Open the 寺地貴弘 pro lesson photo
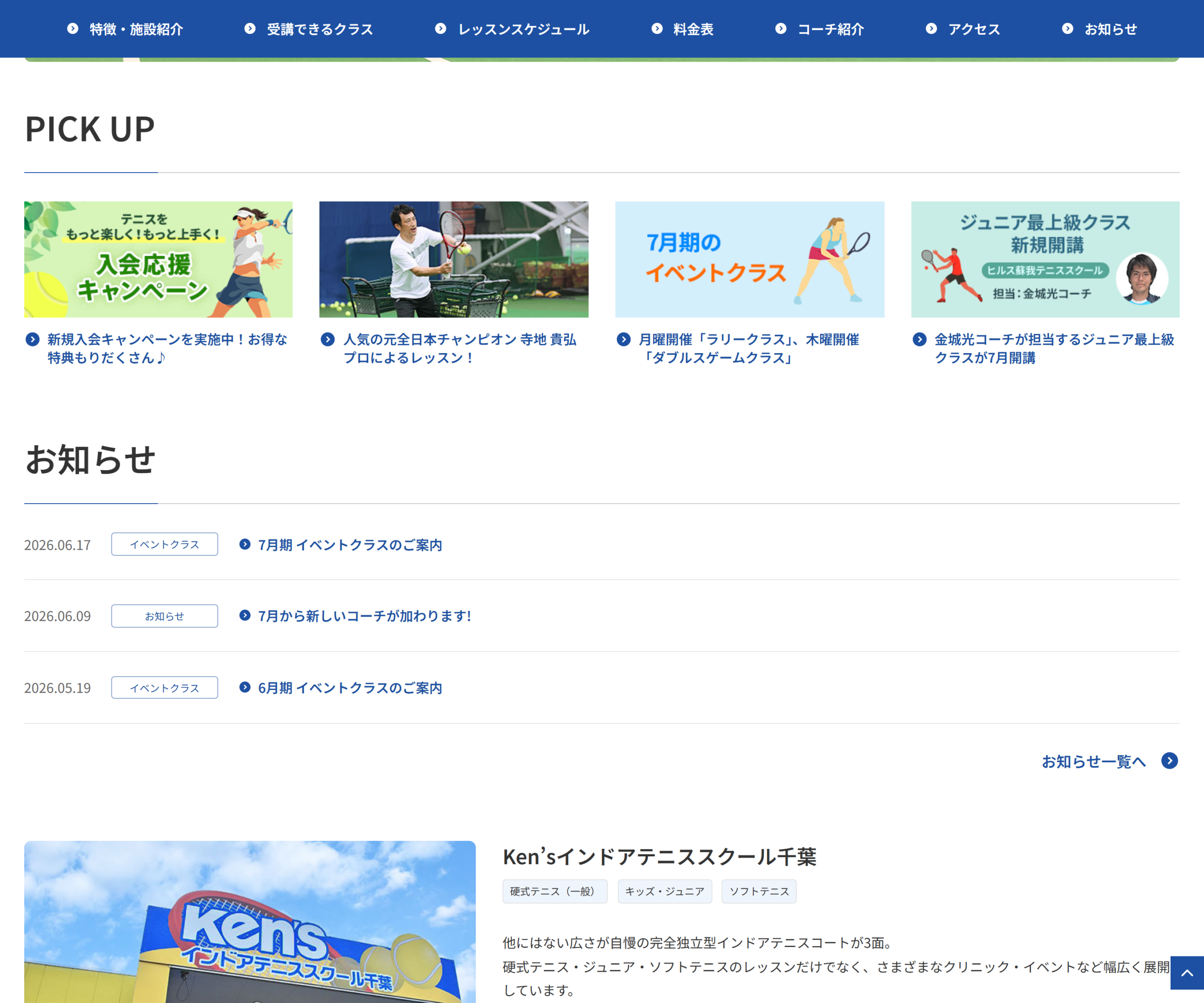Image resolution: width=1204 pixels, height=1003 pixels. [x=453, y=259]
